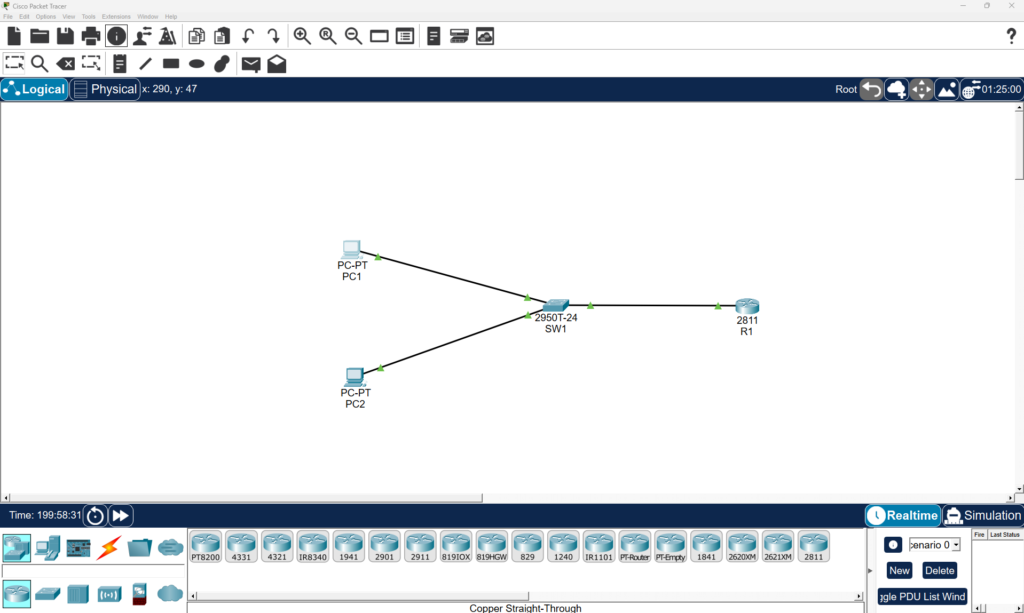Screen dimensions: 1024x613
Task: Delete the current scenario
Action: tap(940, 570)
